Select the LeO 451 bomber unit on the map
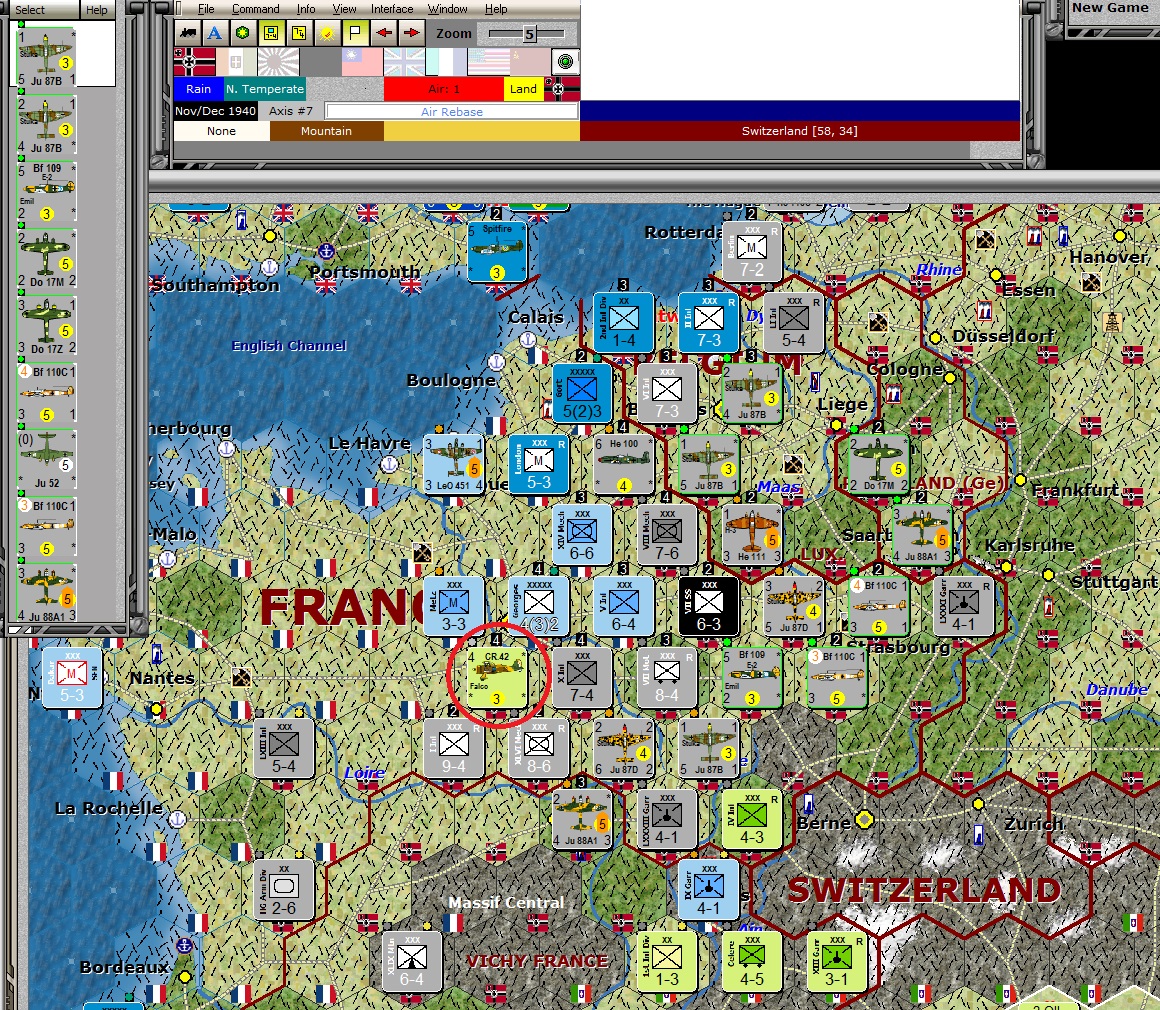The image size is (1160, 1010). click(453, 464)
